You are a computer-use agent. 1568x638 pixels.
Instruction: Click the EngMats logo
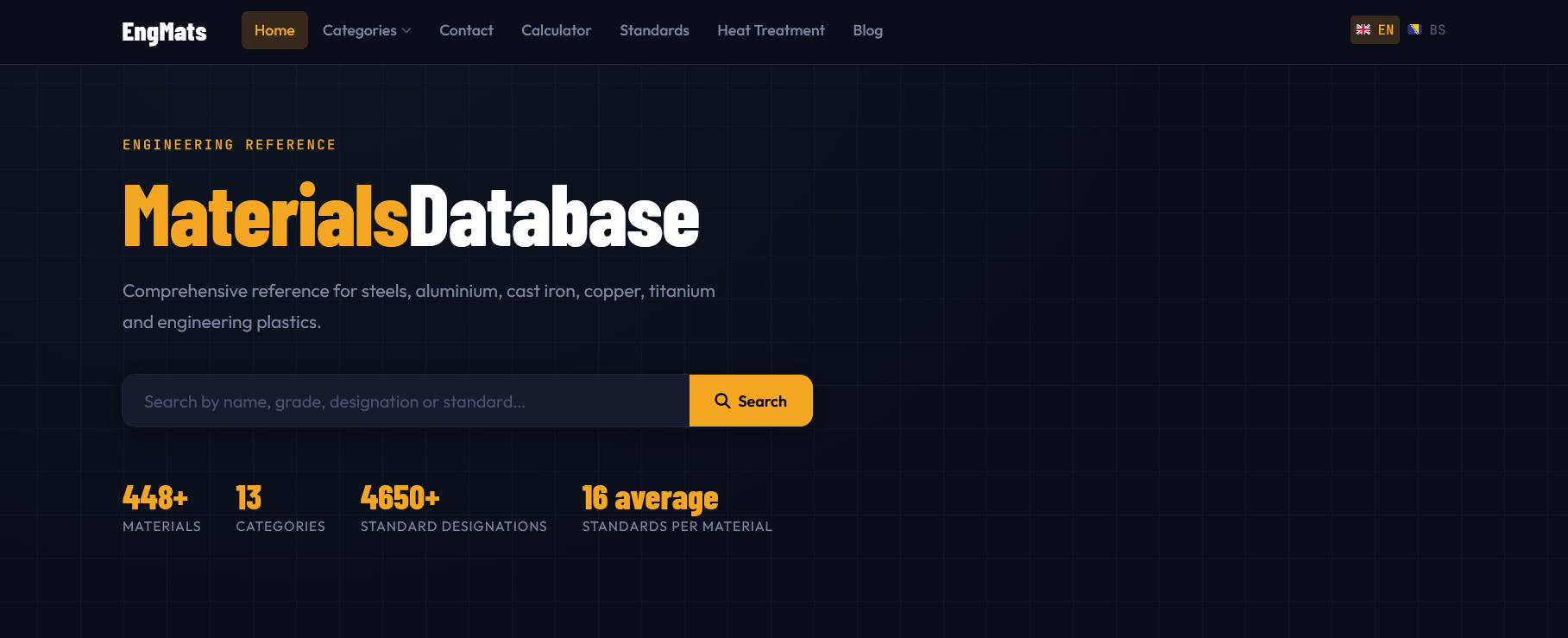pos(164,32)
